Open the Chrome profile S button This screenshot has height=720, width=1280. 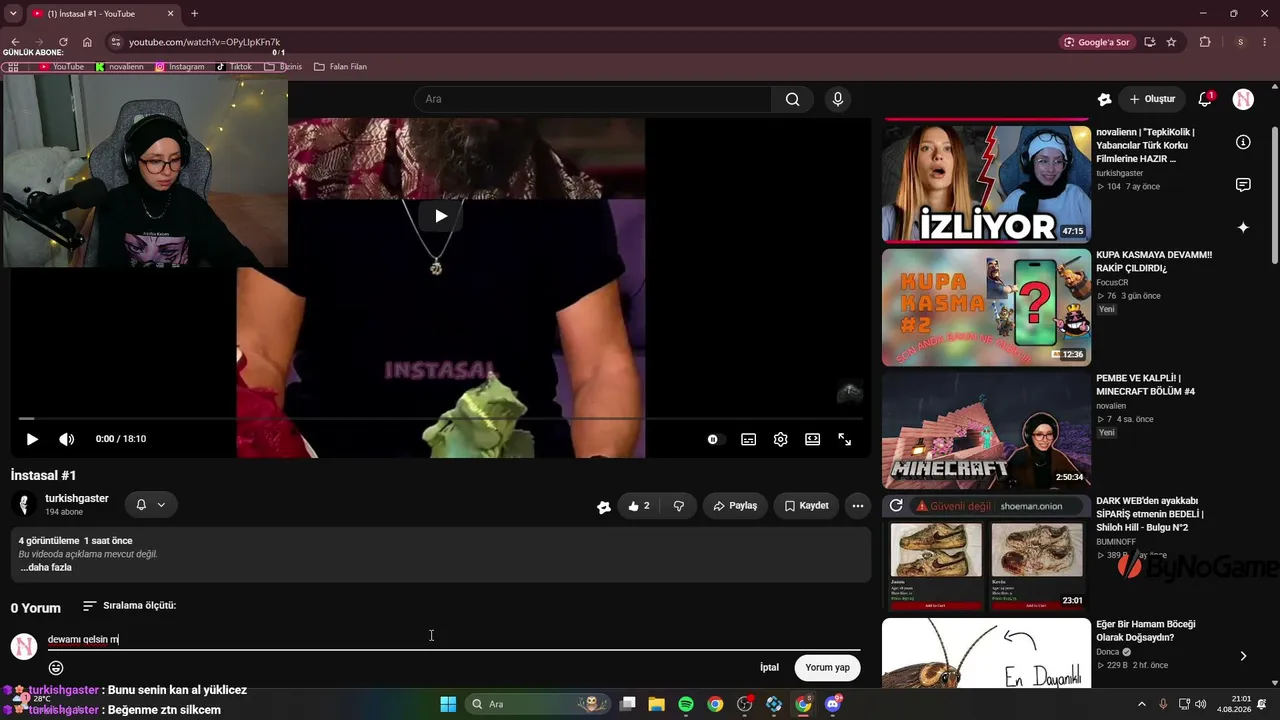pyautogui.click(x=1240, y=42)
